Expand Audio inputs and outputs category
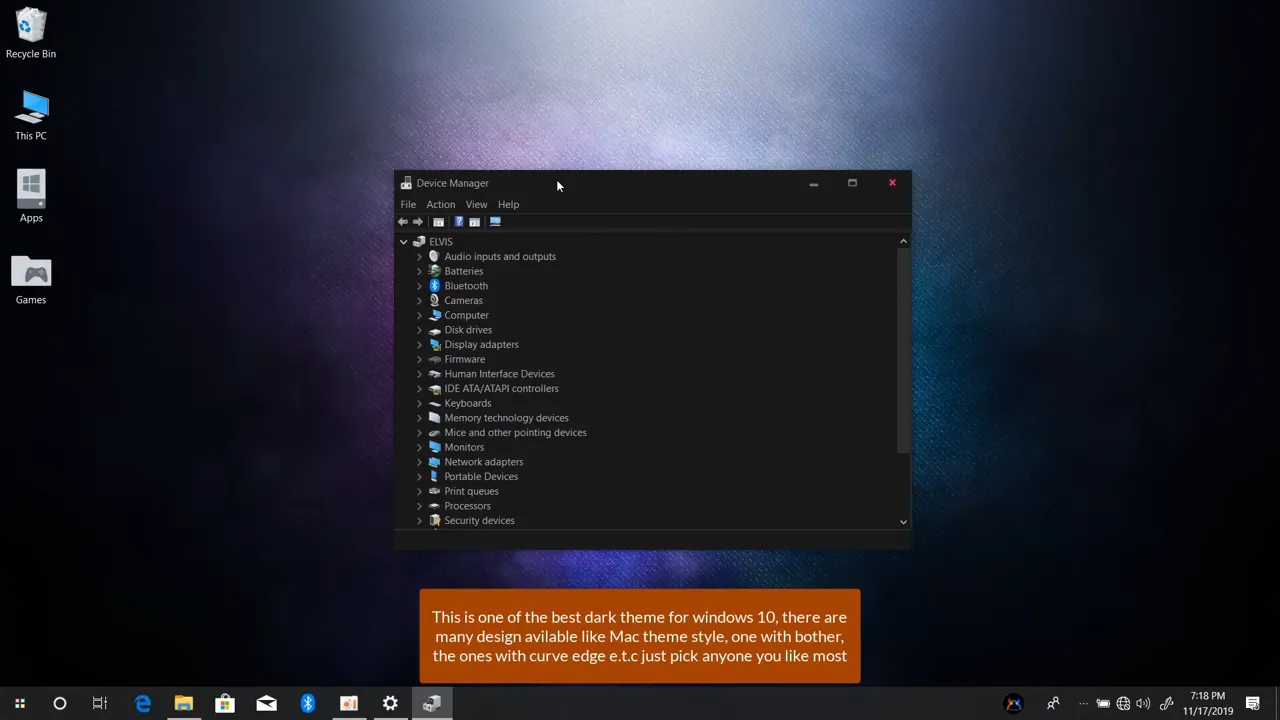The height and width of the screenshot is (720, 1280). (x=419, y=257)
